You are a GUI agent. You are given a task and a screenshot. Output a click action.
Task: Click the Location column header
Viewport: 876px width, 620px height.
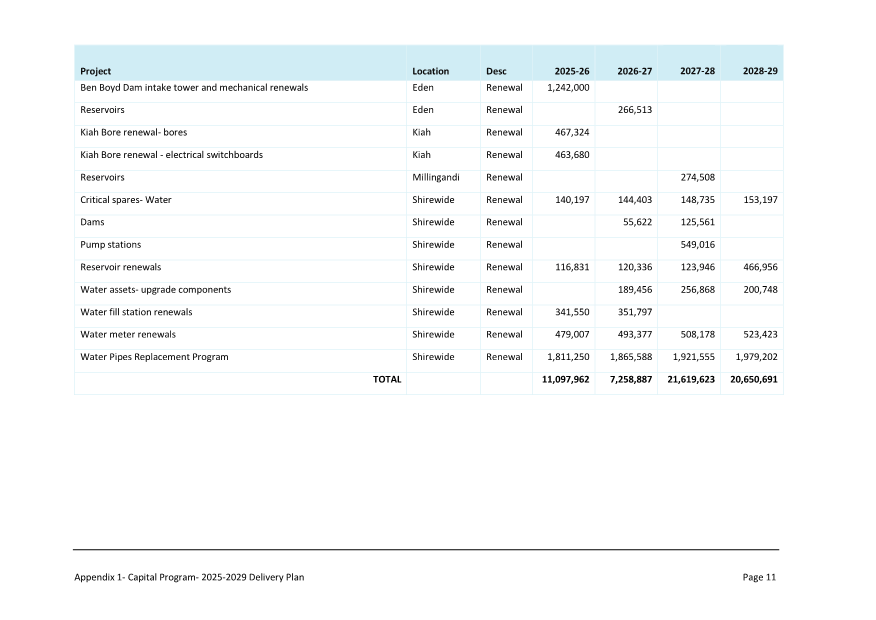pos(430,71)
